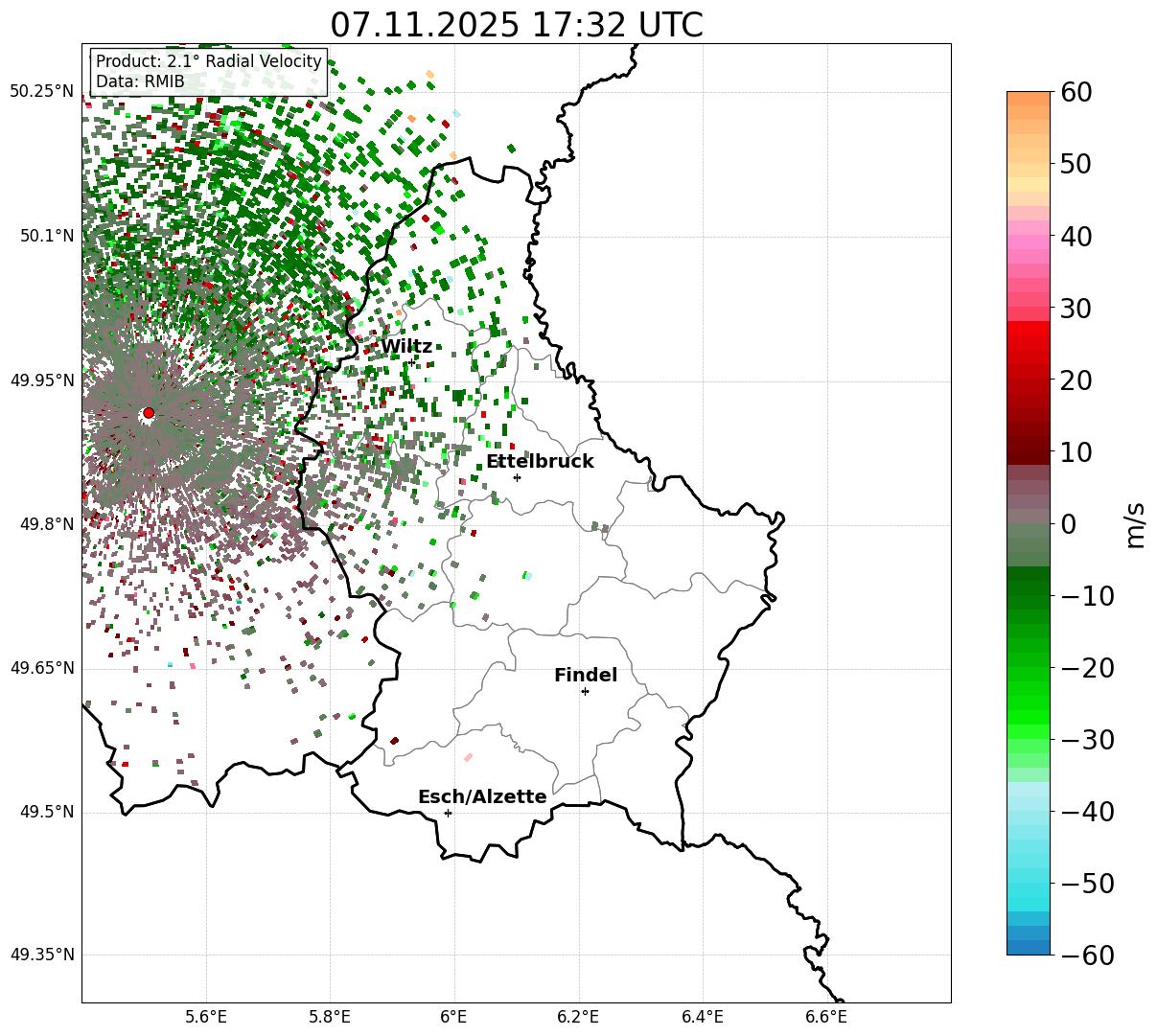The height and width of the screenshot is (1036, 1157).
Task: Click the colorbar −30 tick label
Action: 1087,740
